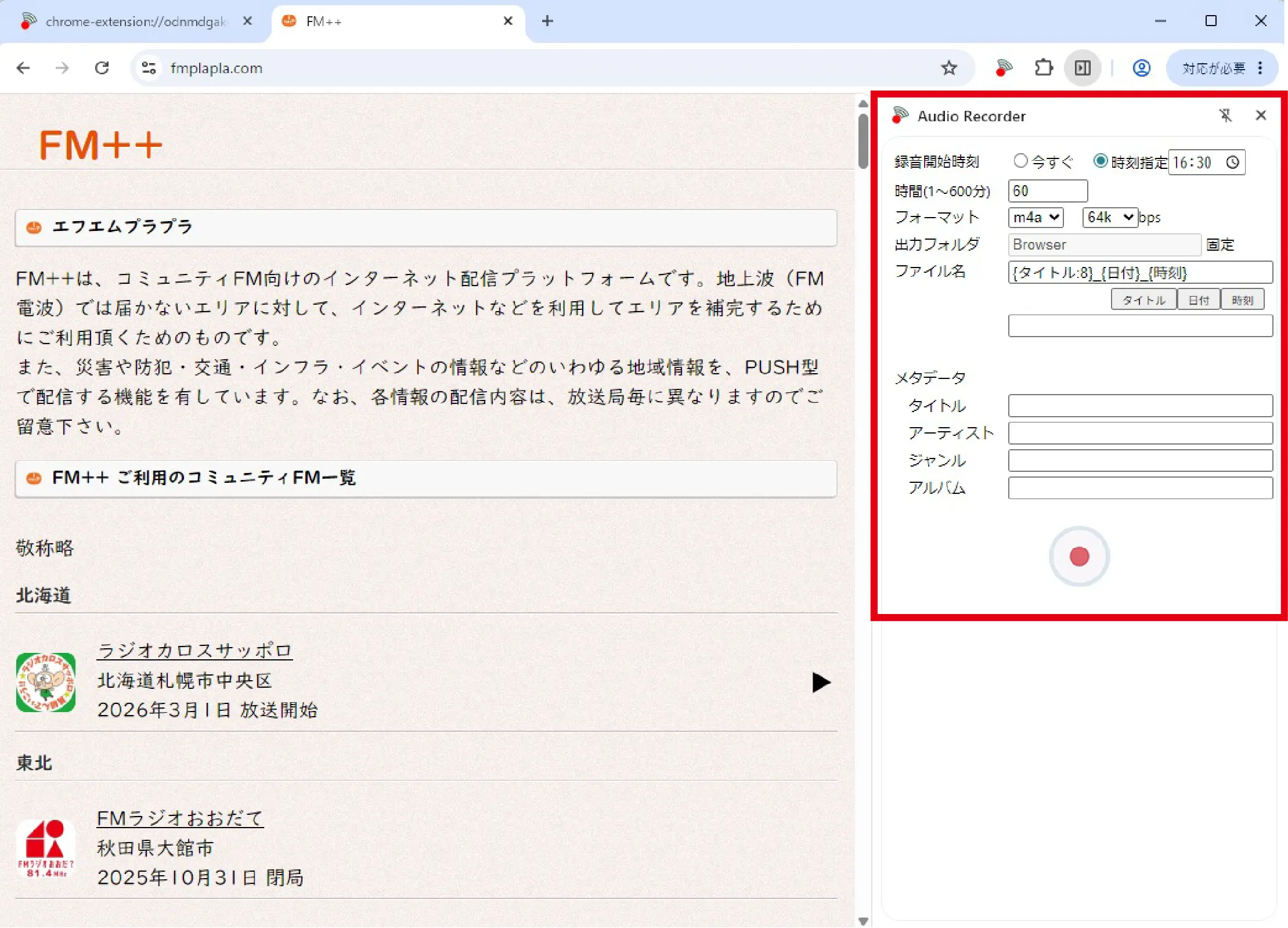Click the 2026年3月1日 放送開始 text
This screenshot has width=1288, height=928.
tap(208, 710)
